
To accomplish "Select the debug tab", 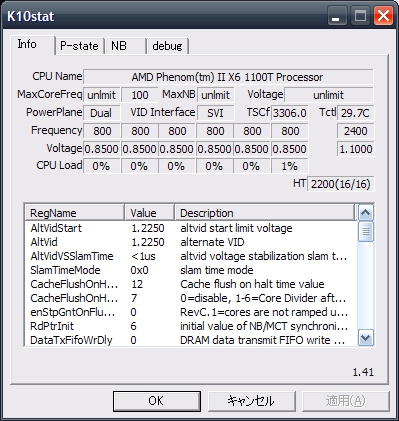I will [x=168, y=46].
